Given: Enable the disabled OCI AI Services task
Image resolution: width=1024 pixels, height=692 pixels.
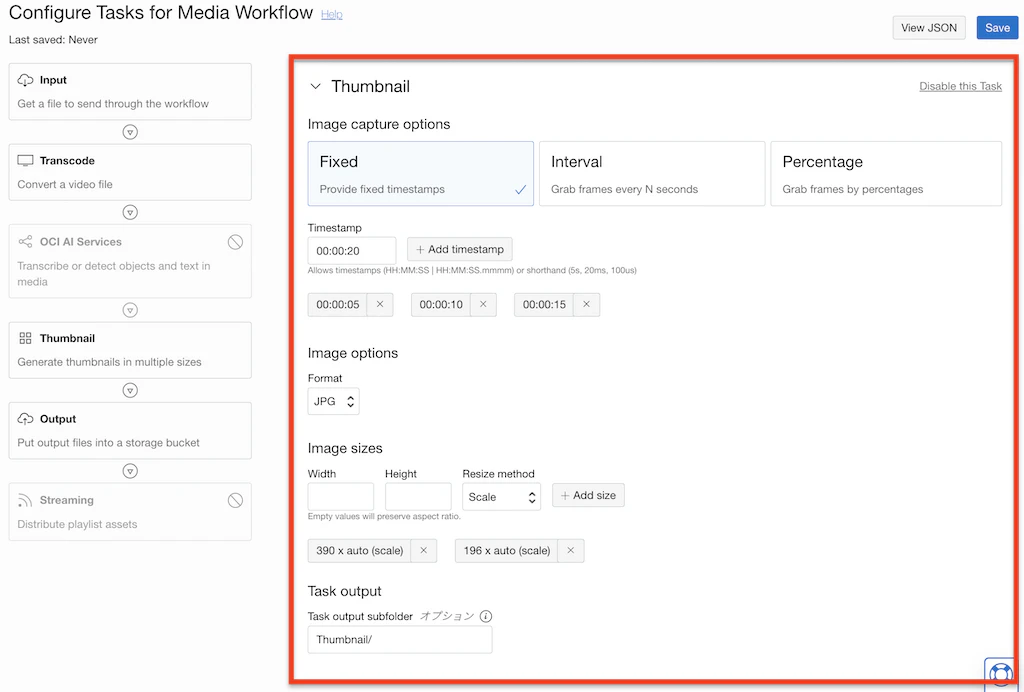Looking at the screenshot, I should click(235, 242).
